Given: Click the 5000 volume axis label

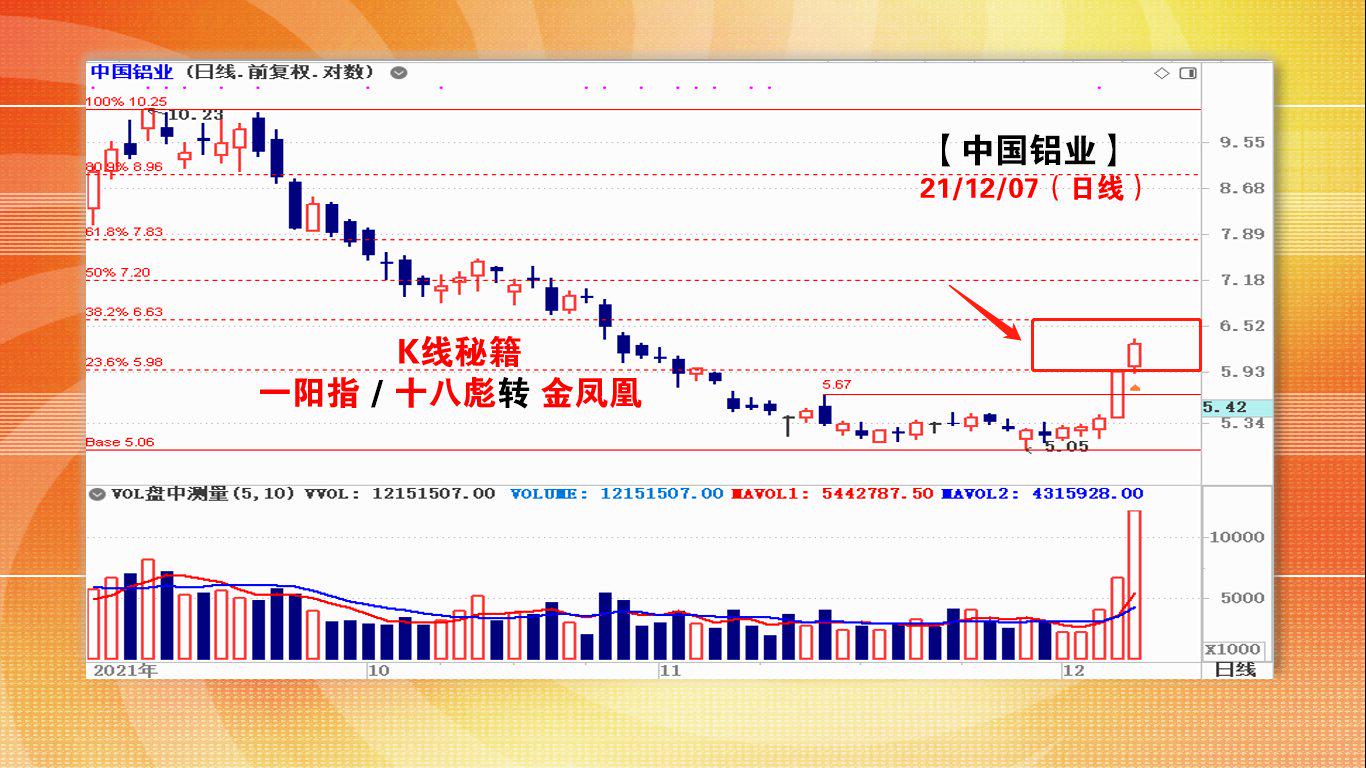Looking at the screenshot, I should click(1241, 599).
